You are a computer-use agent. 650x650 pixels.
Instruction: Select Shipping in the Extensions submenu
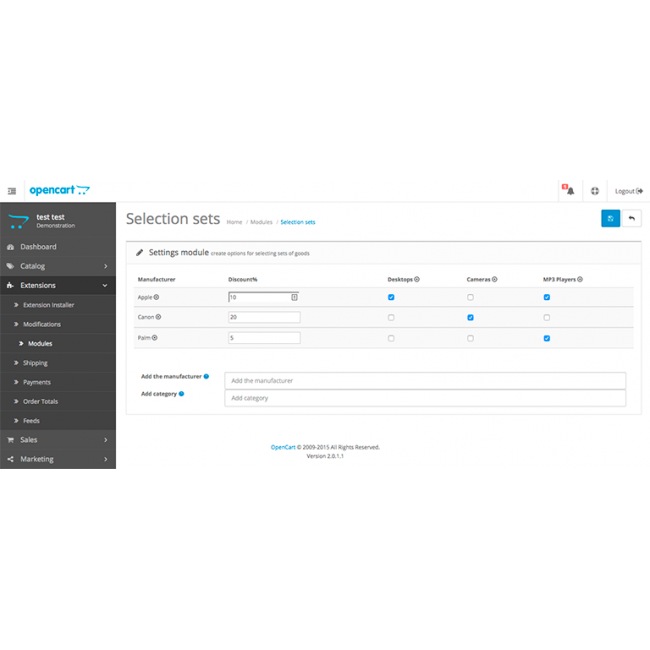coord(36,363)
